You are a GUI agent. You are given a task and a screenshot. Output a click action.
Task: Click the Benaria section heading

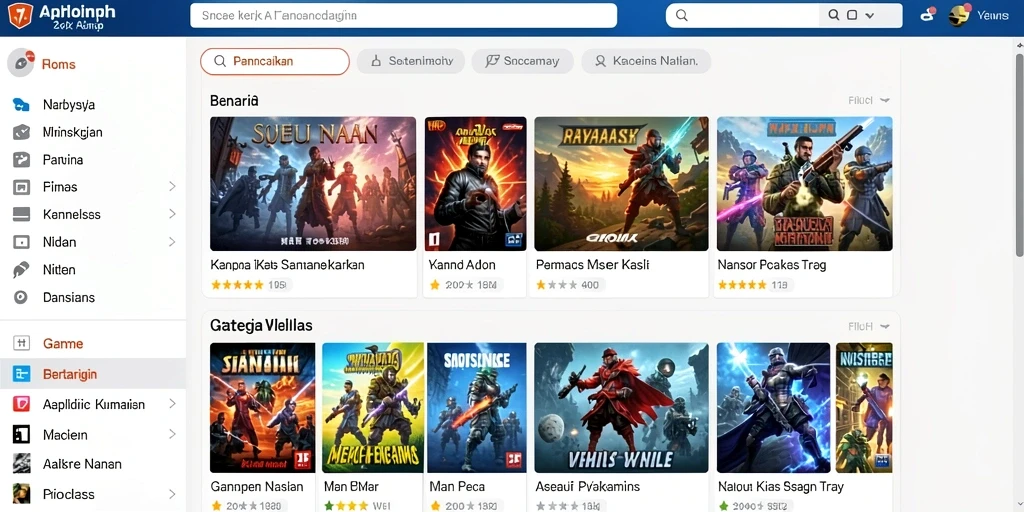[234, 101]
